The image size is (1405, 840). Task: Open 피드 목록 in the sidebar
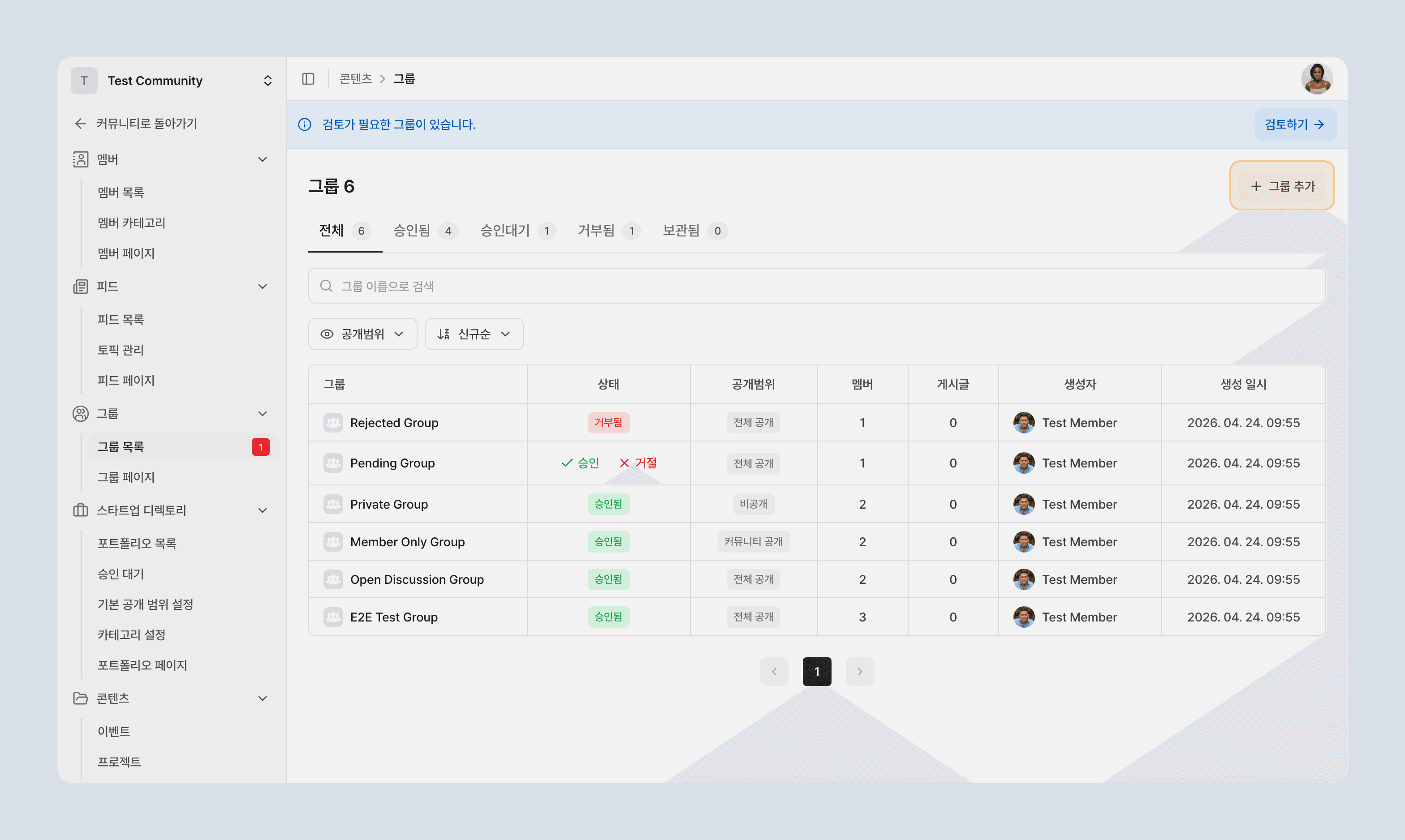coord(121,320)
